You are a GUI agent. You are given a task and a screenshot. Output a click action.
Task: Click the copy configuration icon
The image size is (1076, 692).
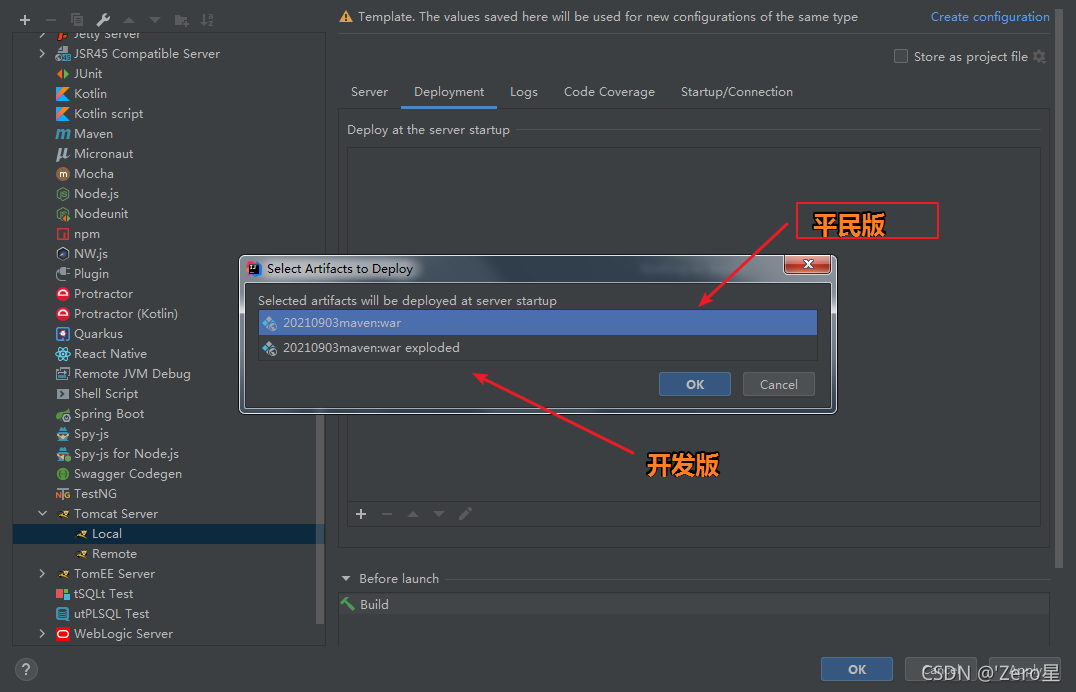point(77,20)
